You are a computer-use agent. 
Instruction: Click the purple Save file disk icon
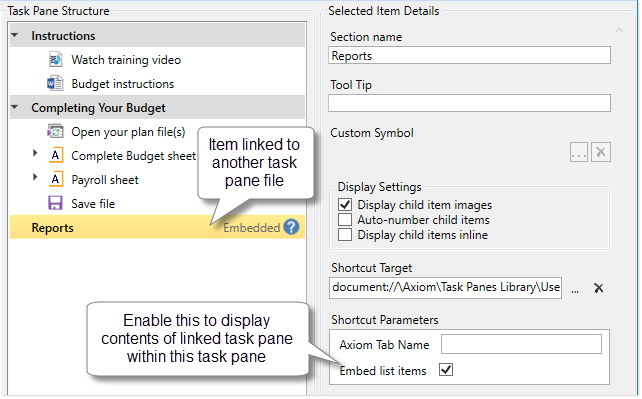pos(55,203)
